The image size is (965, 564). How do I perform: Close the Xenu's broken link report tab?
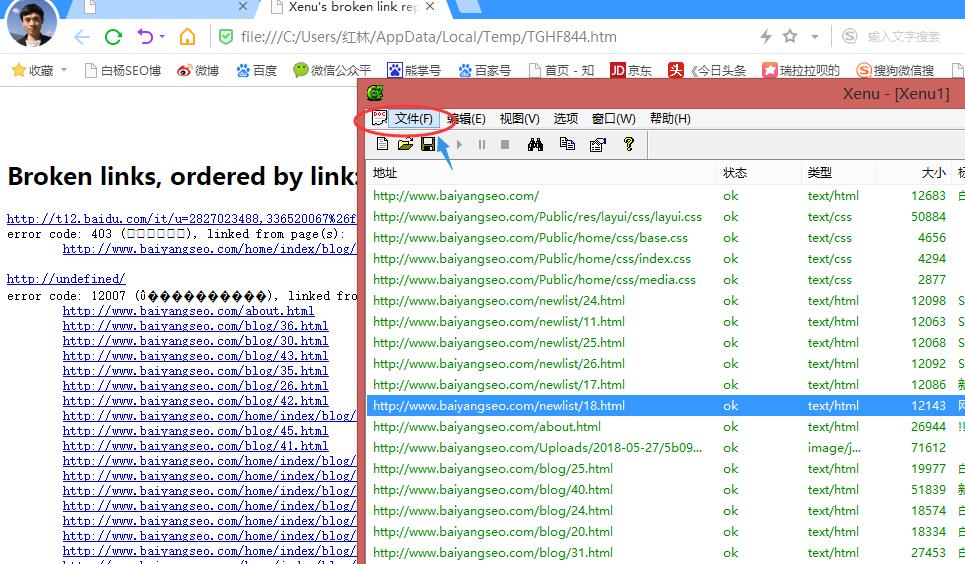click(430, 6)
